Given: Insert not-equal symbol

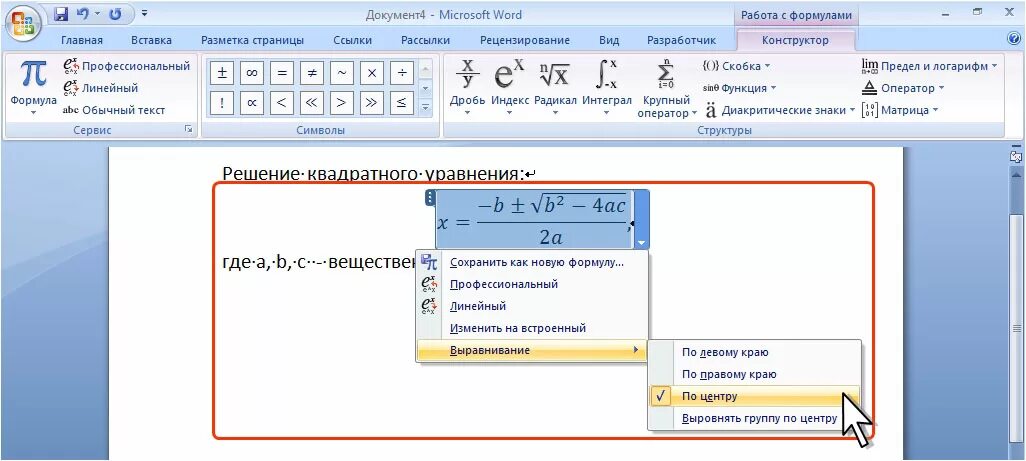Looking at the screenshot, I should pos(312,73).
